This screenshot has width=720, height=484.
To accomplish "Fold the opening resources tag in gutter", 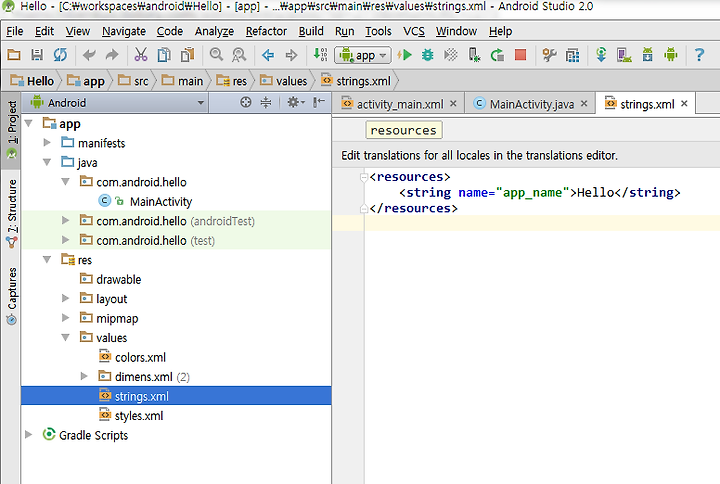I will [364, 177].
